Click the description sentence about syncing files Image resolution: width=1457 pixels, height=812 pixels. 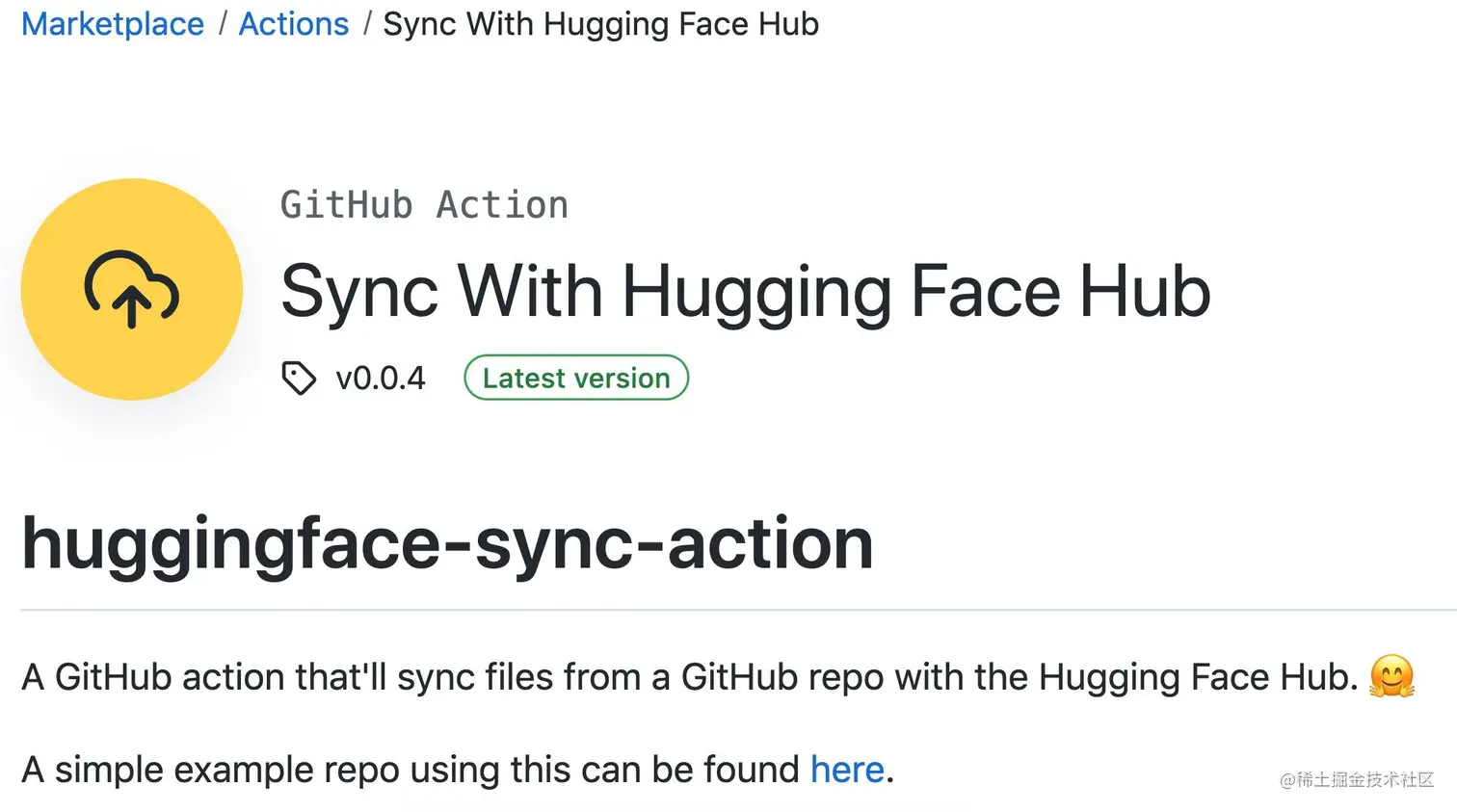(689, 677)
